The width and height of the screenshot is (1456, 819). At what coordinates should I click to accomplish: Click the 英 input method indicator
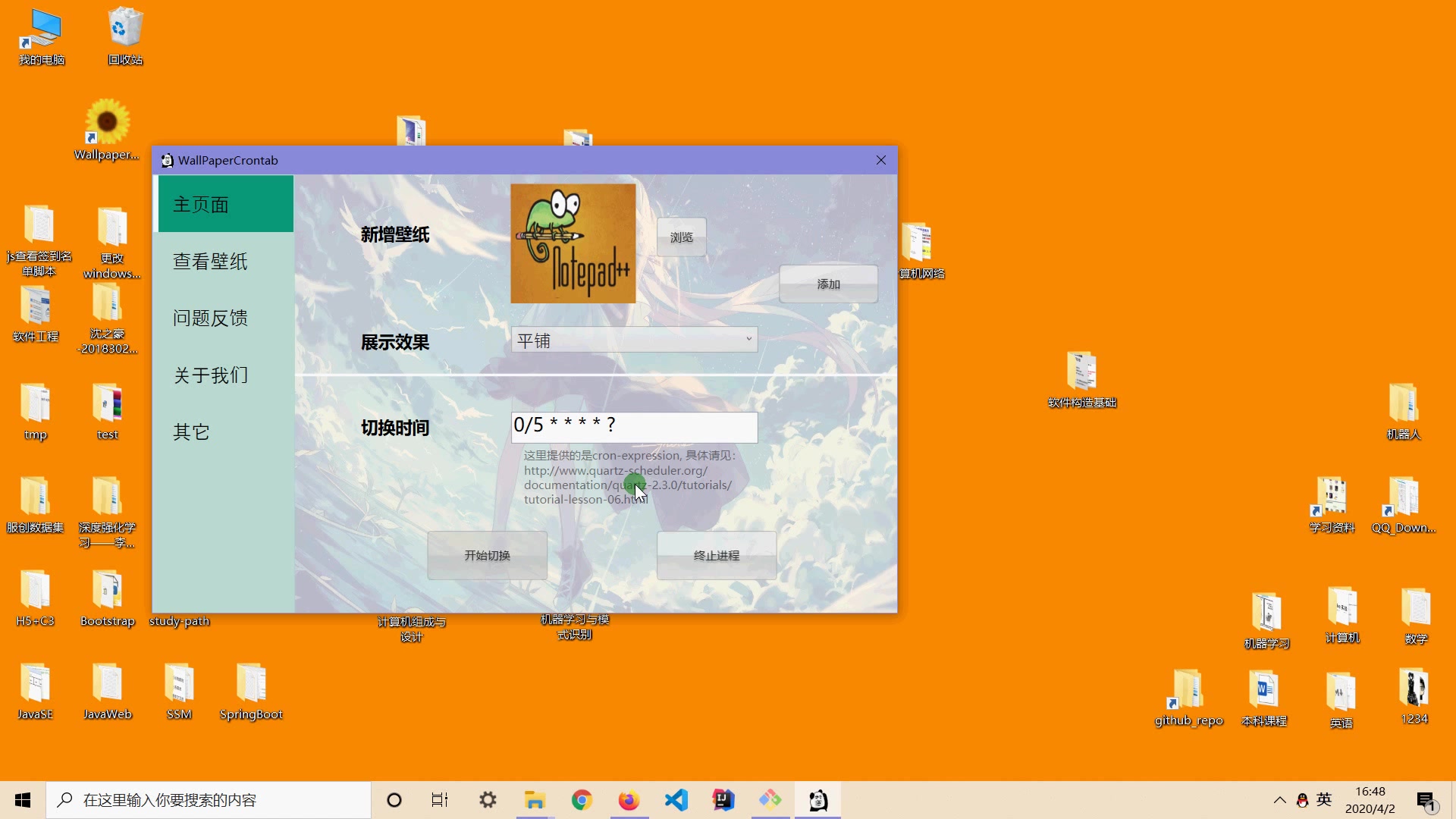coord(1324,800)
